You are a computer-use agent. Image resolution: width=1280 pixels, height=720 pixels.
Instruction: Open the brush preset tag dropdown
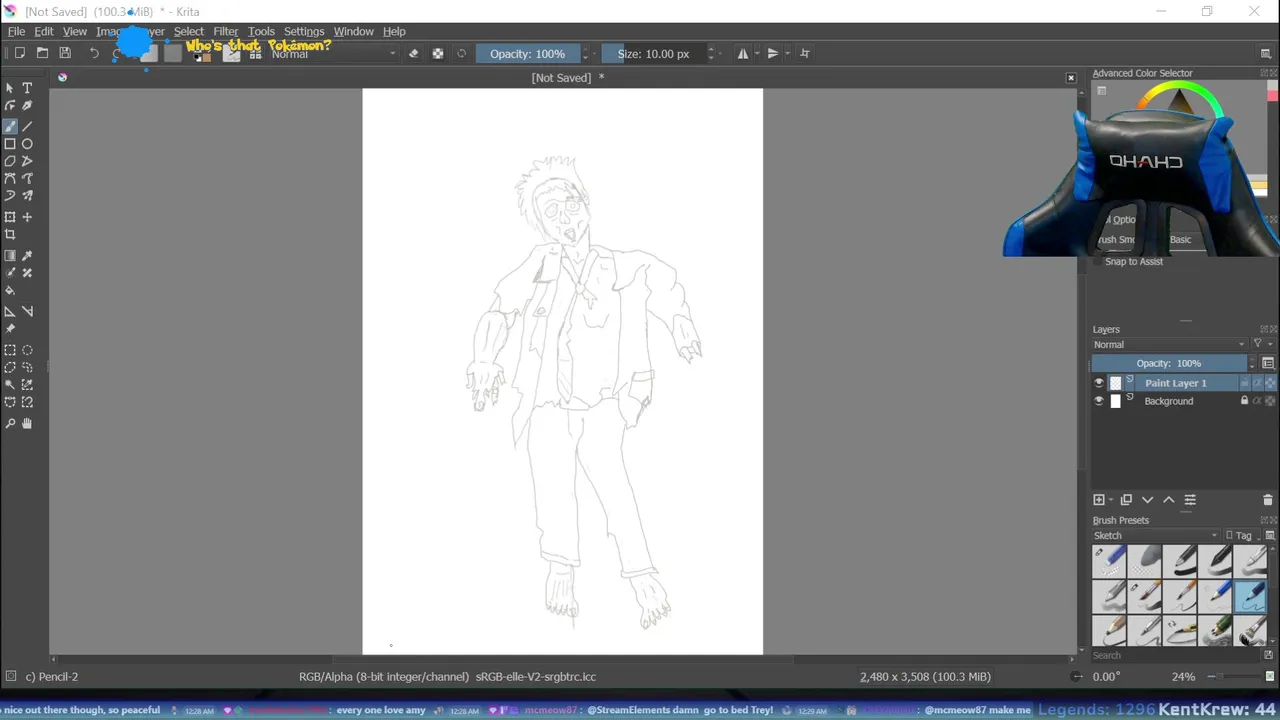coord(1156,535)
